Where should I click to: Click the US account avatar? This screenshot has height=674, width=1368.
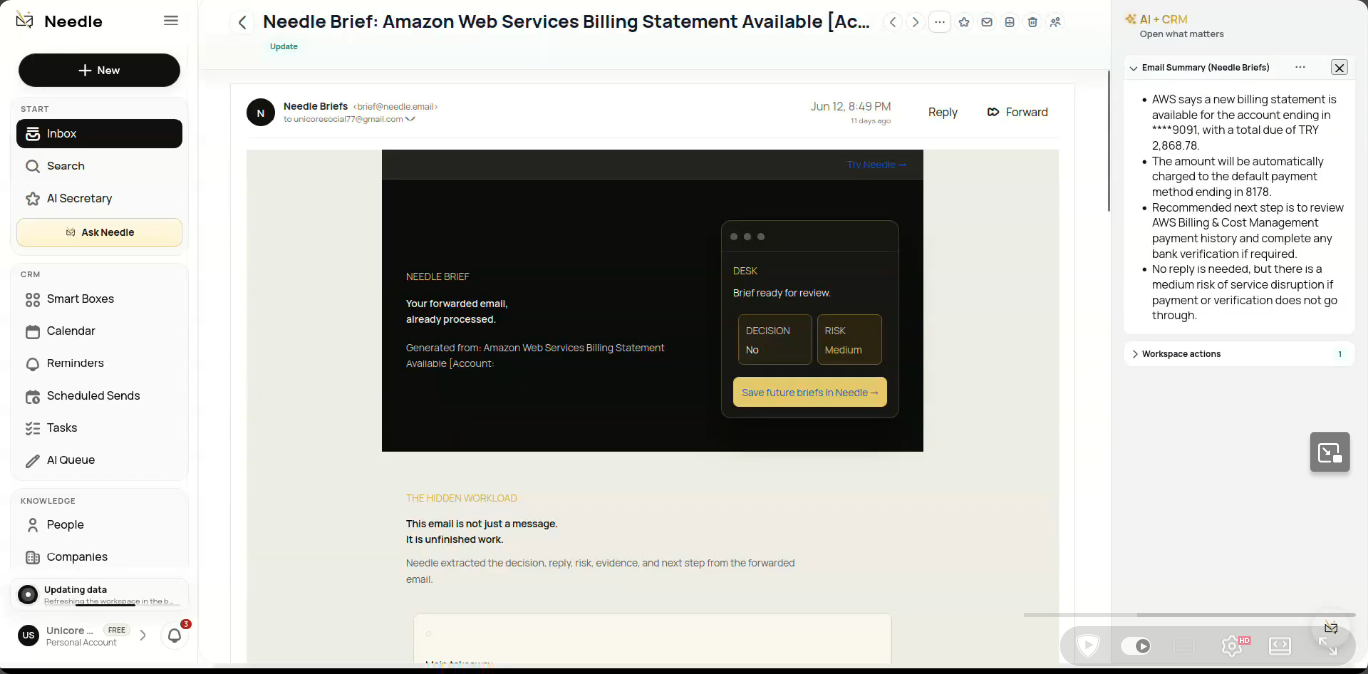pos(29,635)
